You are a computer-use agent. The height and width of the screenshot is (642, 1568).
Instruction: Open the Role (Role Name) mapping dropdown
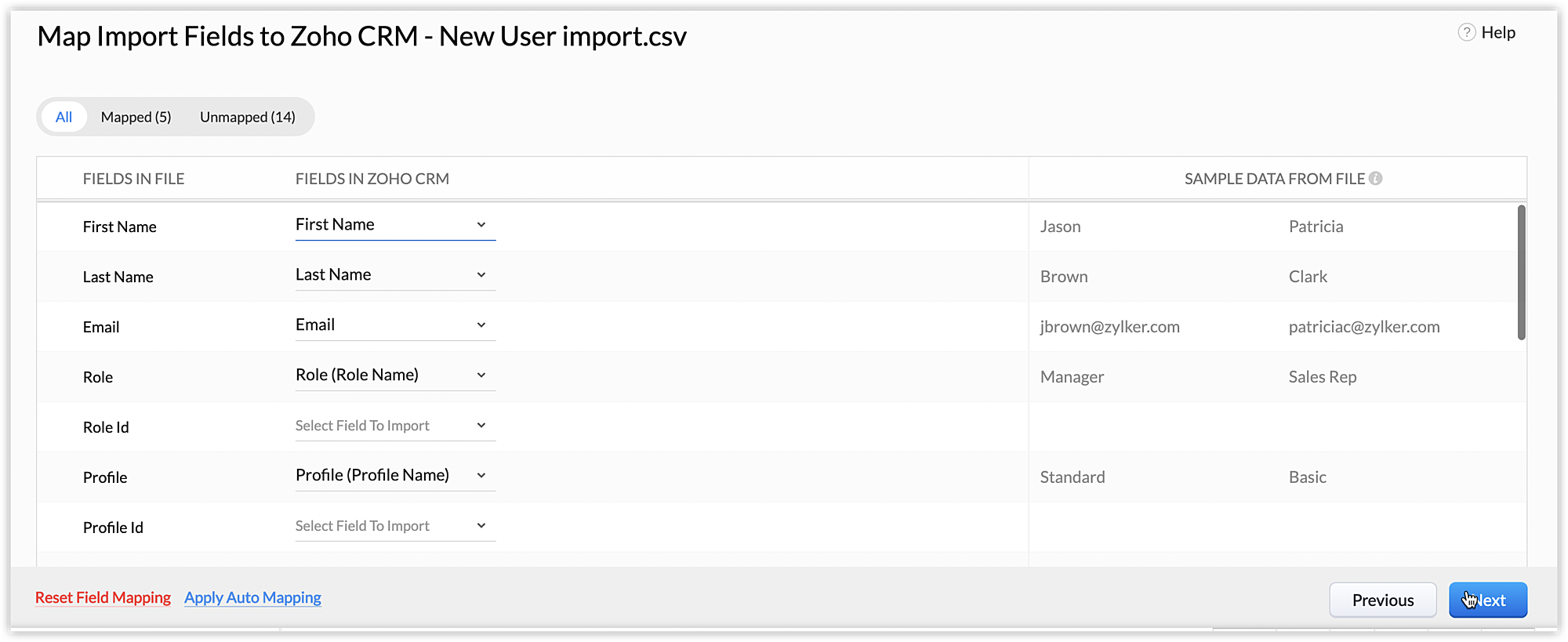tap(395, 375)
